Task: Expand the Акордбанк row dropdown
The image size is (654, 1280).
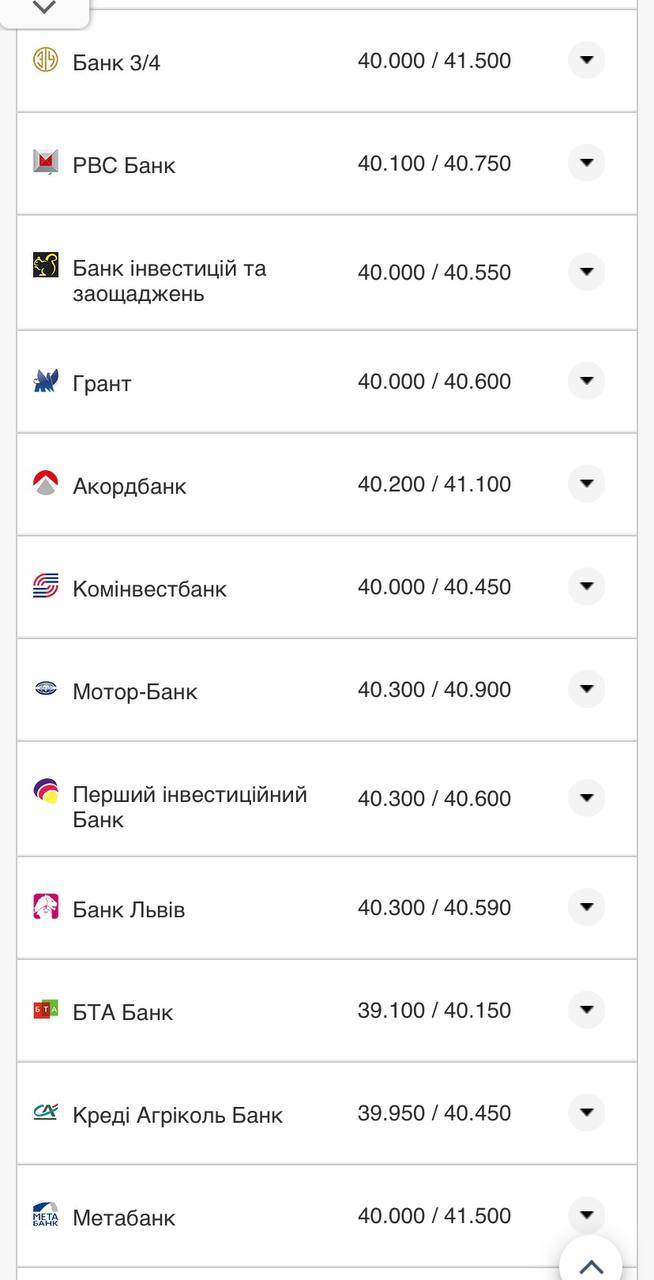Action: (x=586, y=483)
